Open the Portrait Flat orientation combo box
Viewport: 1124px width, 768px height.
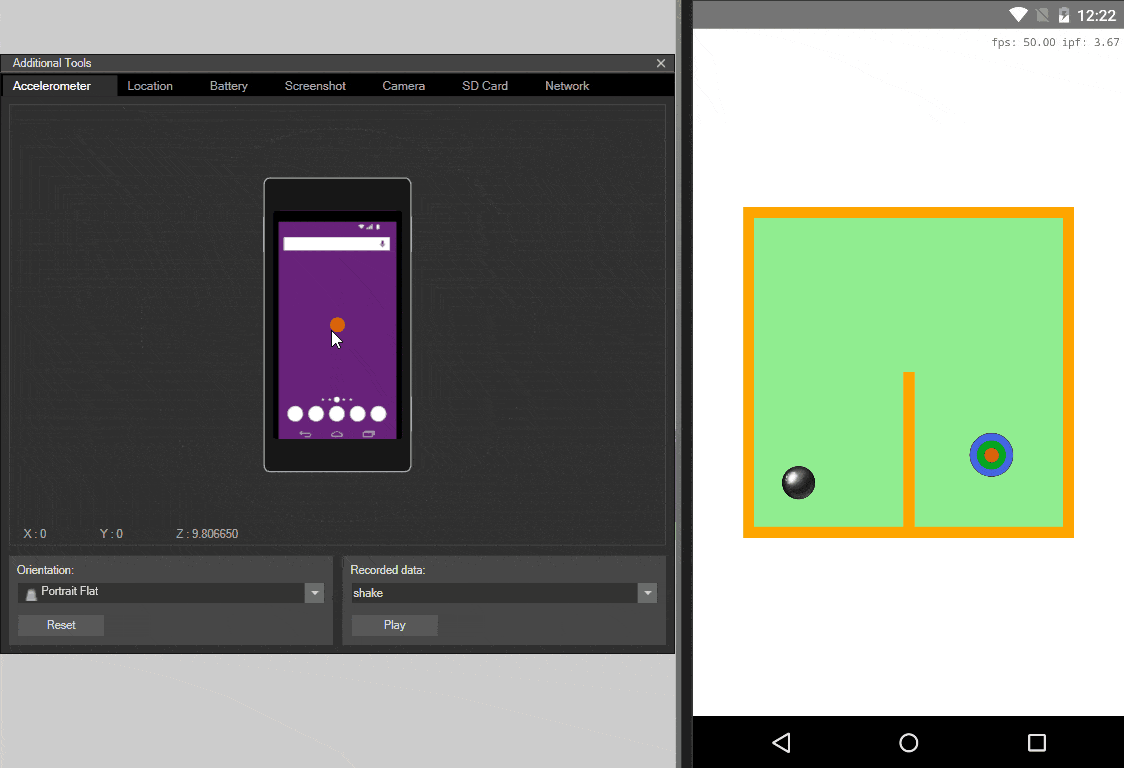[160, 593]
